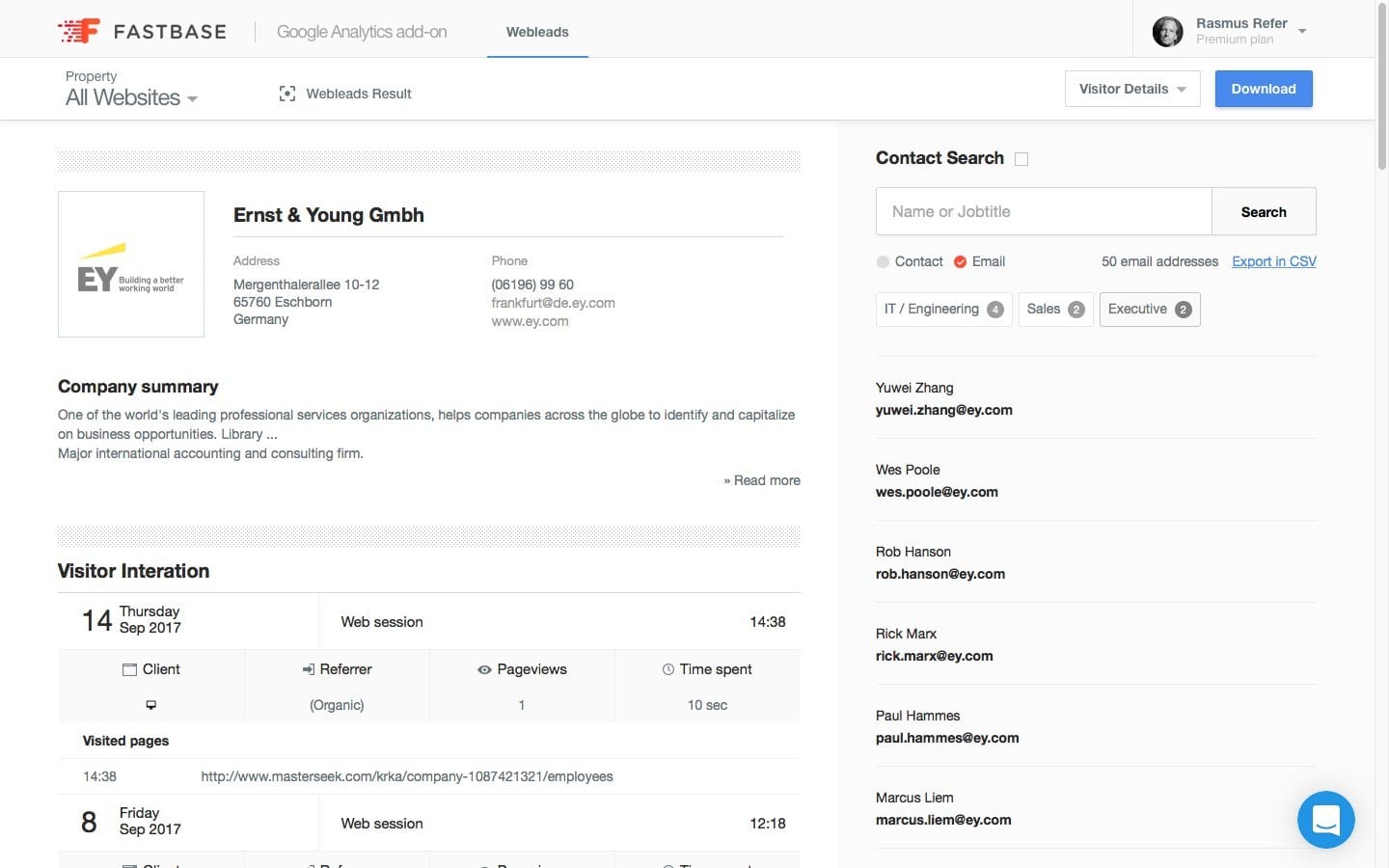Click the Client window icon

pyautogui.click(x=130, y=669)
